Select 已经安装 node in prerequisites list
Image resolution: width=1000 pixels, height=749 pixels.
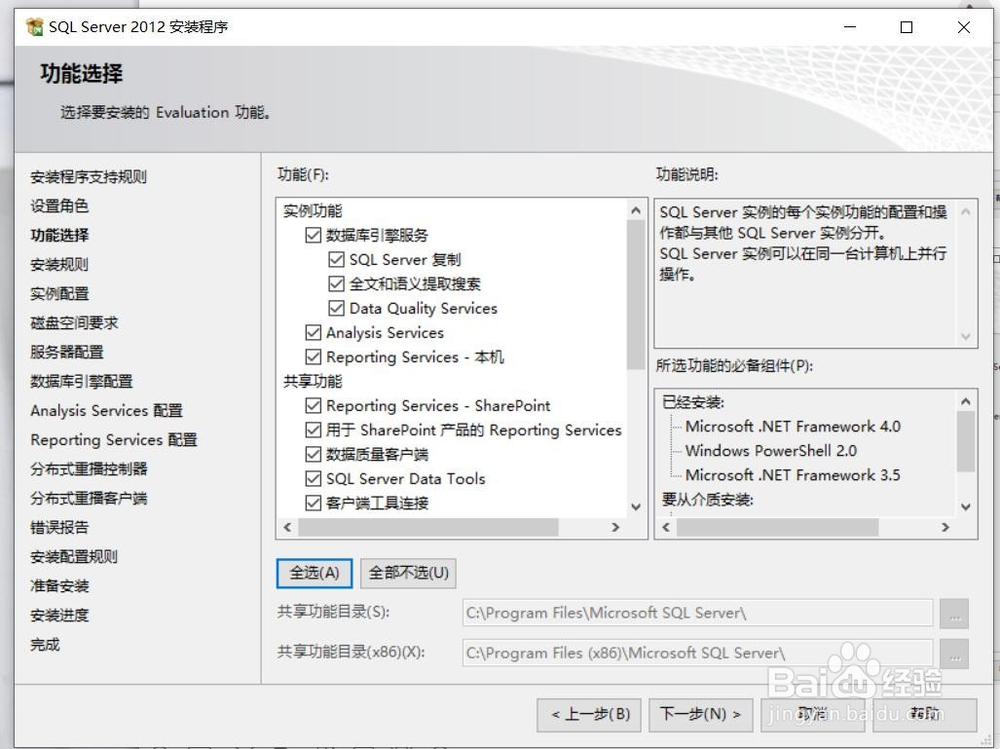tap(693, 403)
